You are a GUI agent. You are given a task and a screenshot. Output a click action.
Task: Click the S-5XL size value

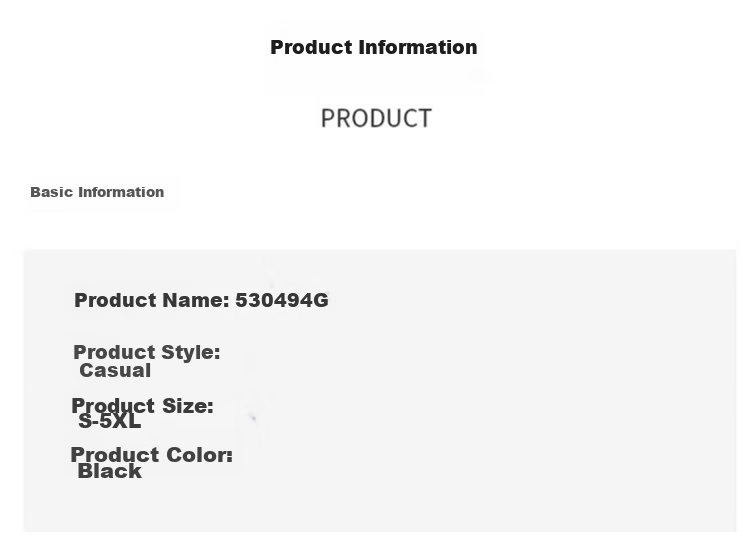coord(110,421)
